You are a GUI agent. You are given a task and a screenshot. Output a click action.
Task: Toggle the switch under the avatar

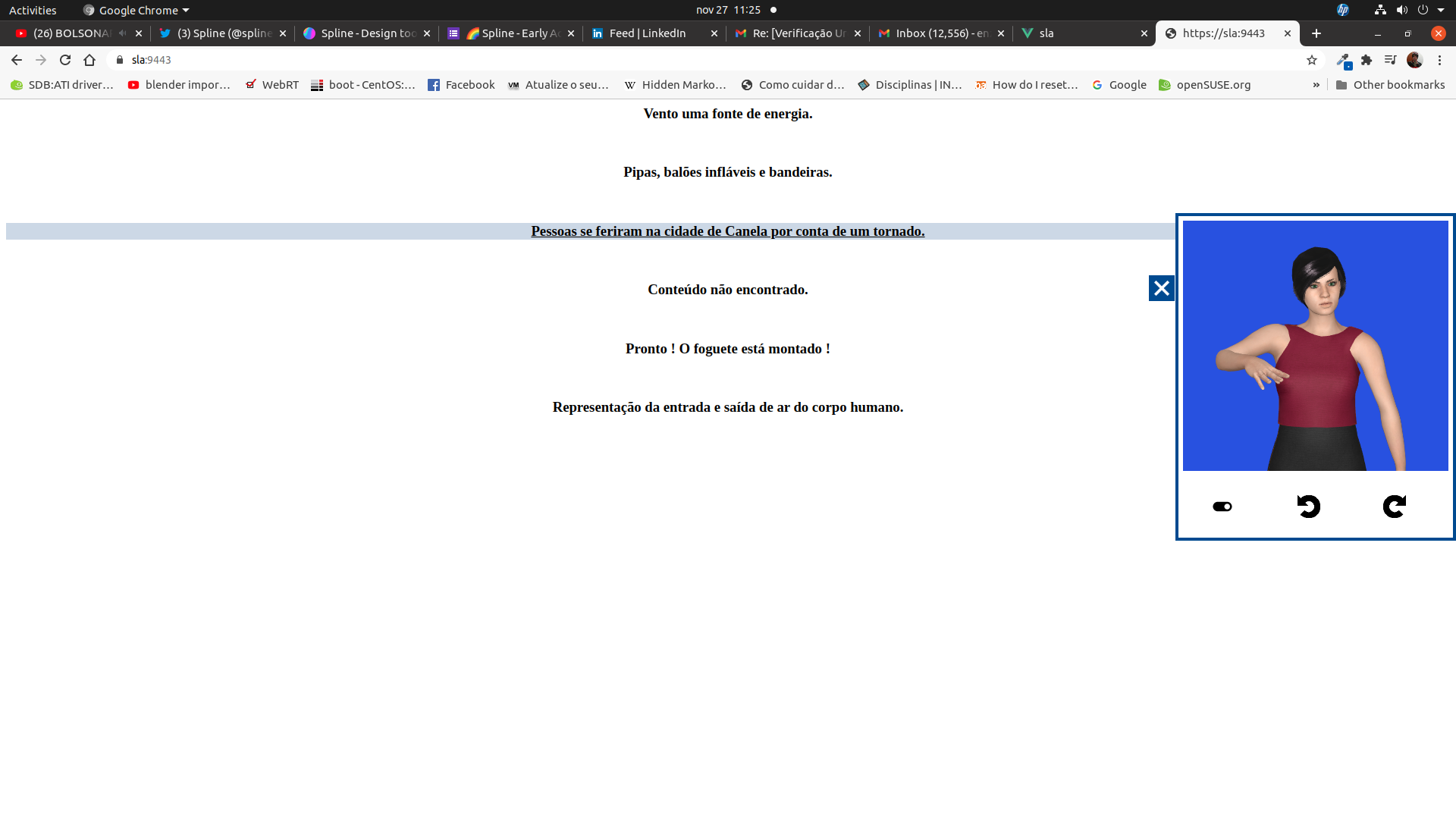coord(1222,507)
